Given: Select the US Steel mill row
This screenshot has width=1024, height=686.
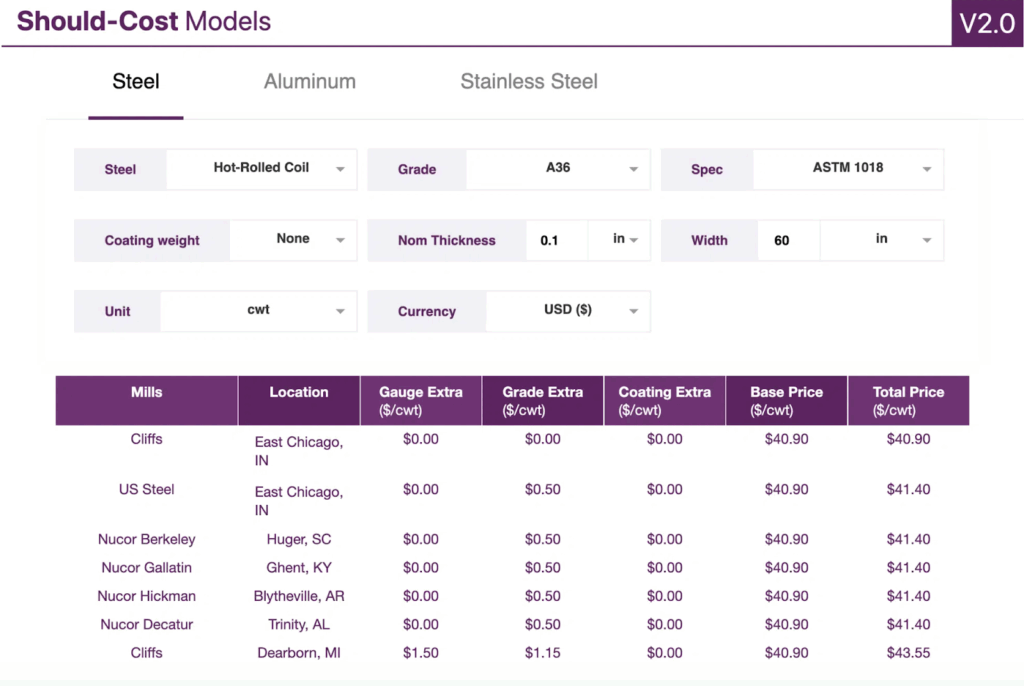Looking at the screenshot, I should pyautogui.click(x=147, y=489).
